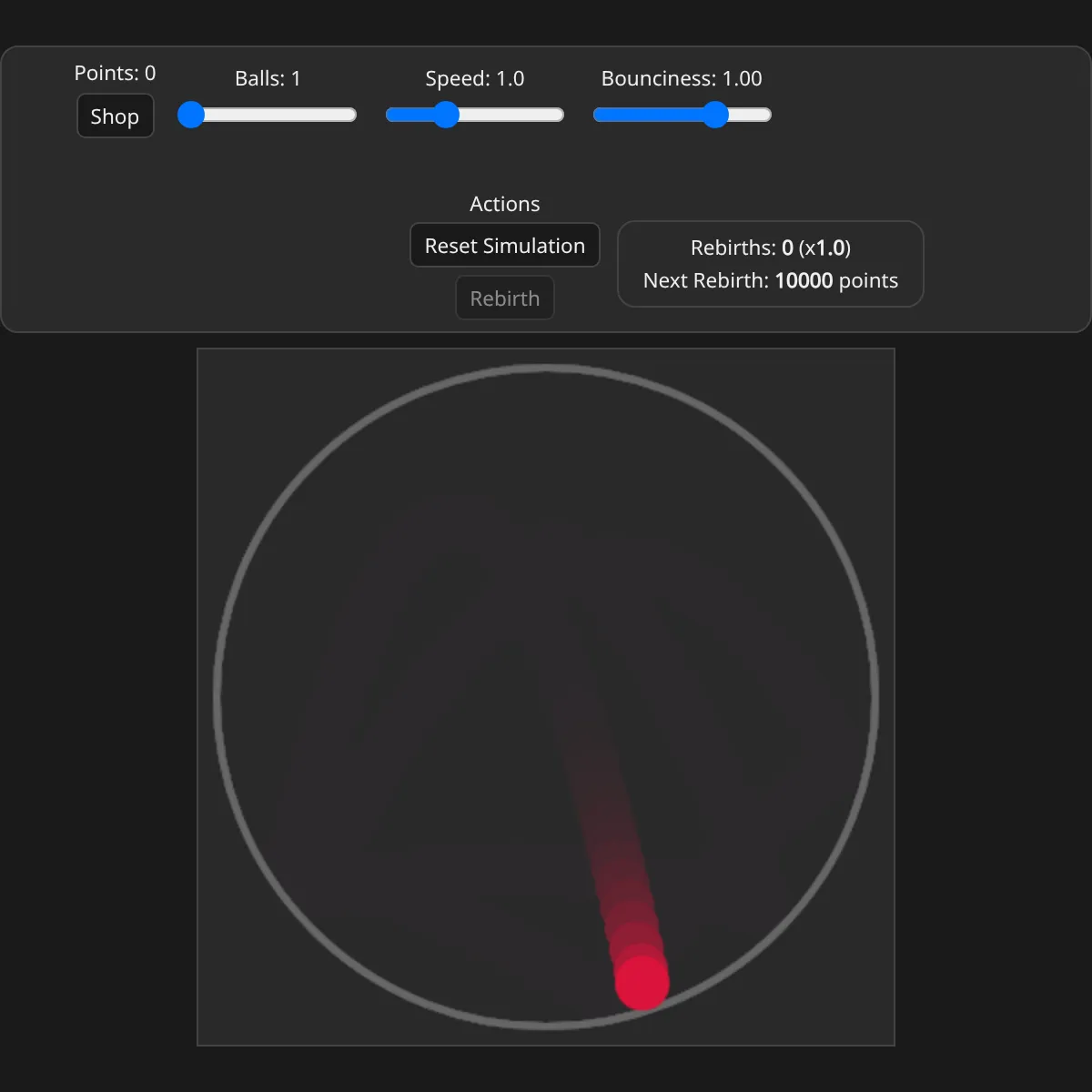Image resolution: width=1092 pixels, height=1092 pixels.
Task: Click the Points: 0 counter
Action: coord(115,73)
